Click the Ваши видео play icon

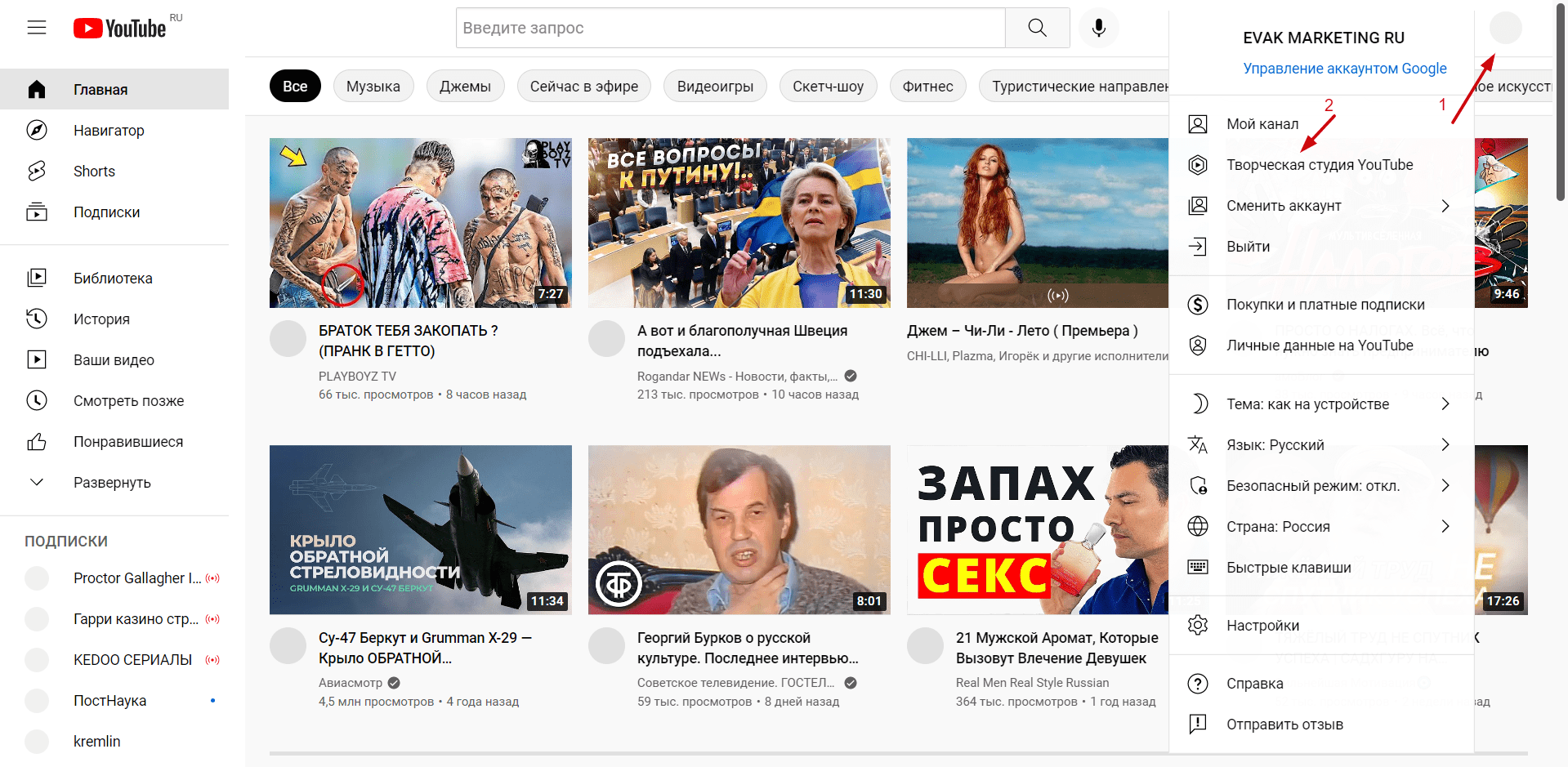37,359
